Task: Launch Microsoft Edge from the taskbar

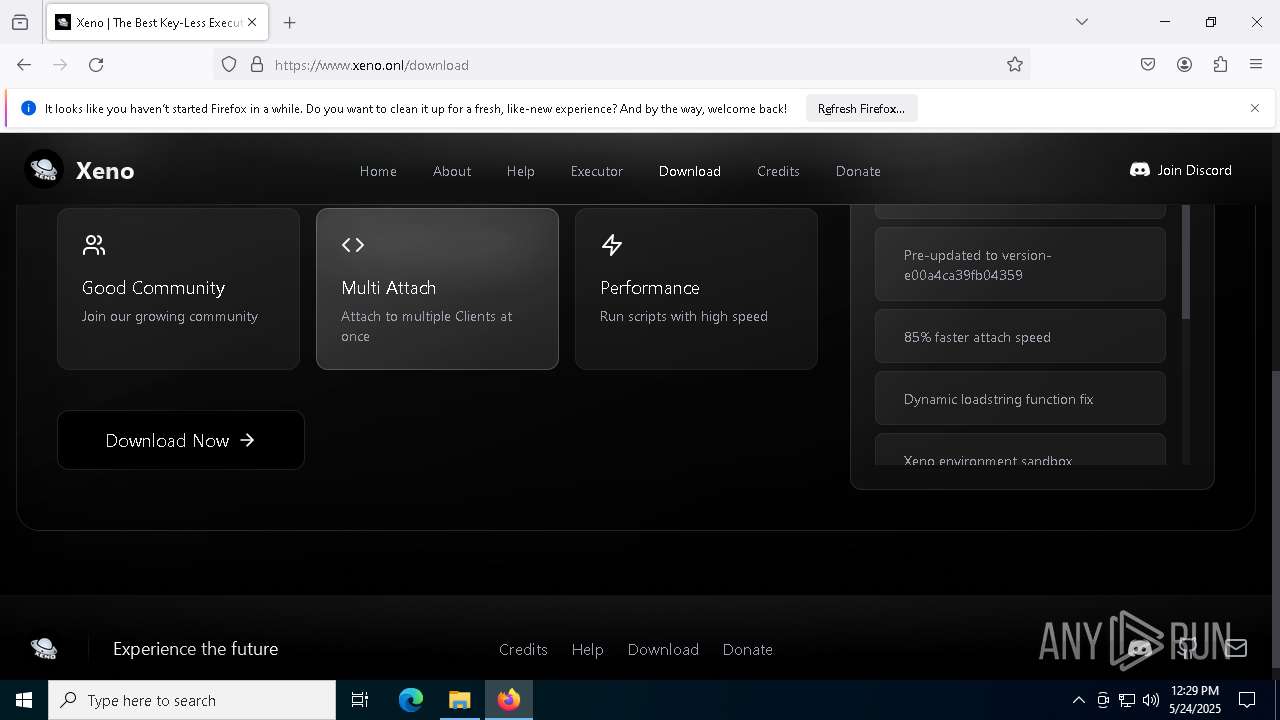Action: click(x=411, y=700)
